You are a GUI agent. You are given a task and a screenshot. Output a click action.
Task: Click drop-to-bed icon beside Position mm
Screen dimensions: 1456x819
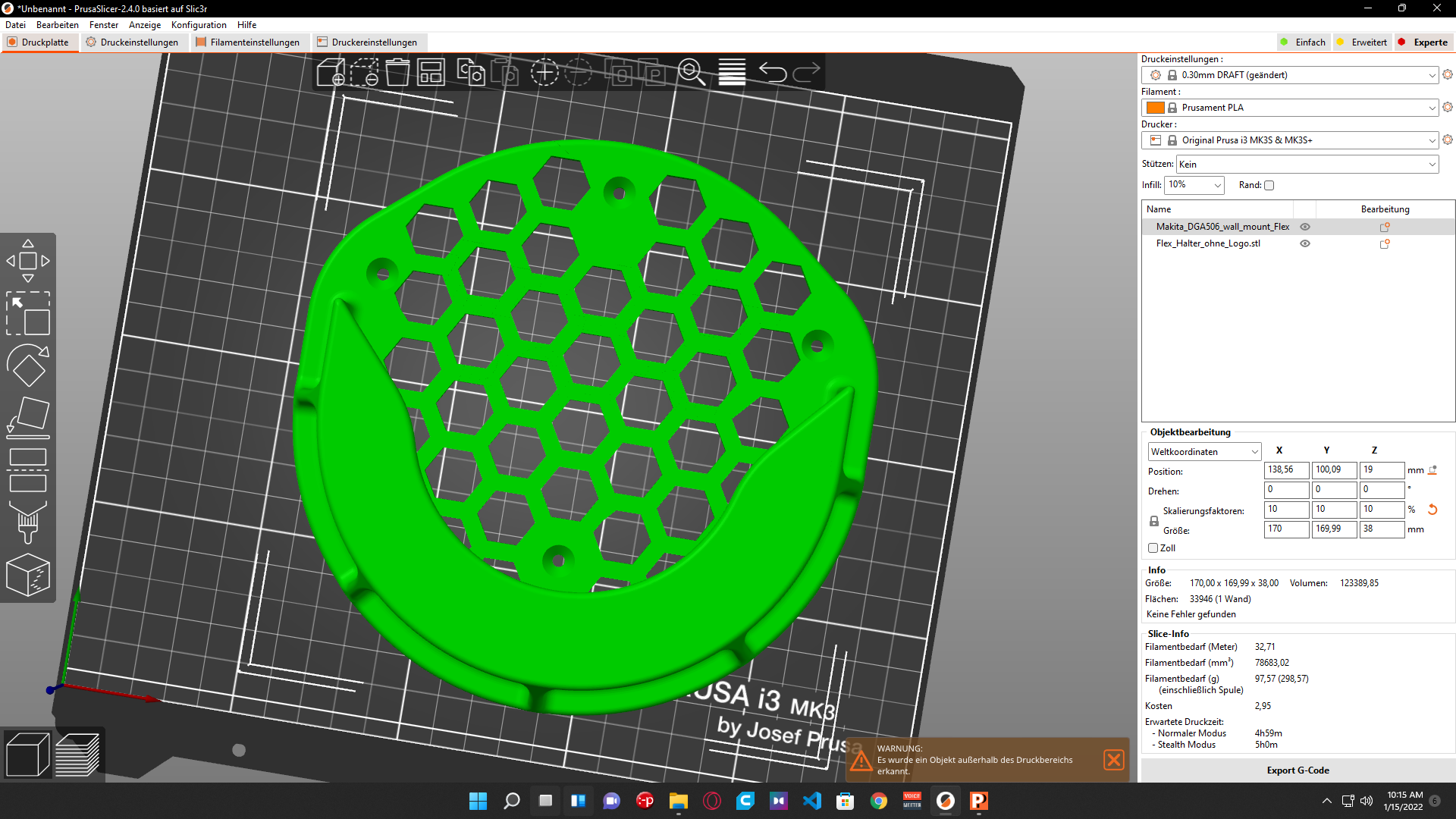(x=1432, y=470)
